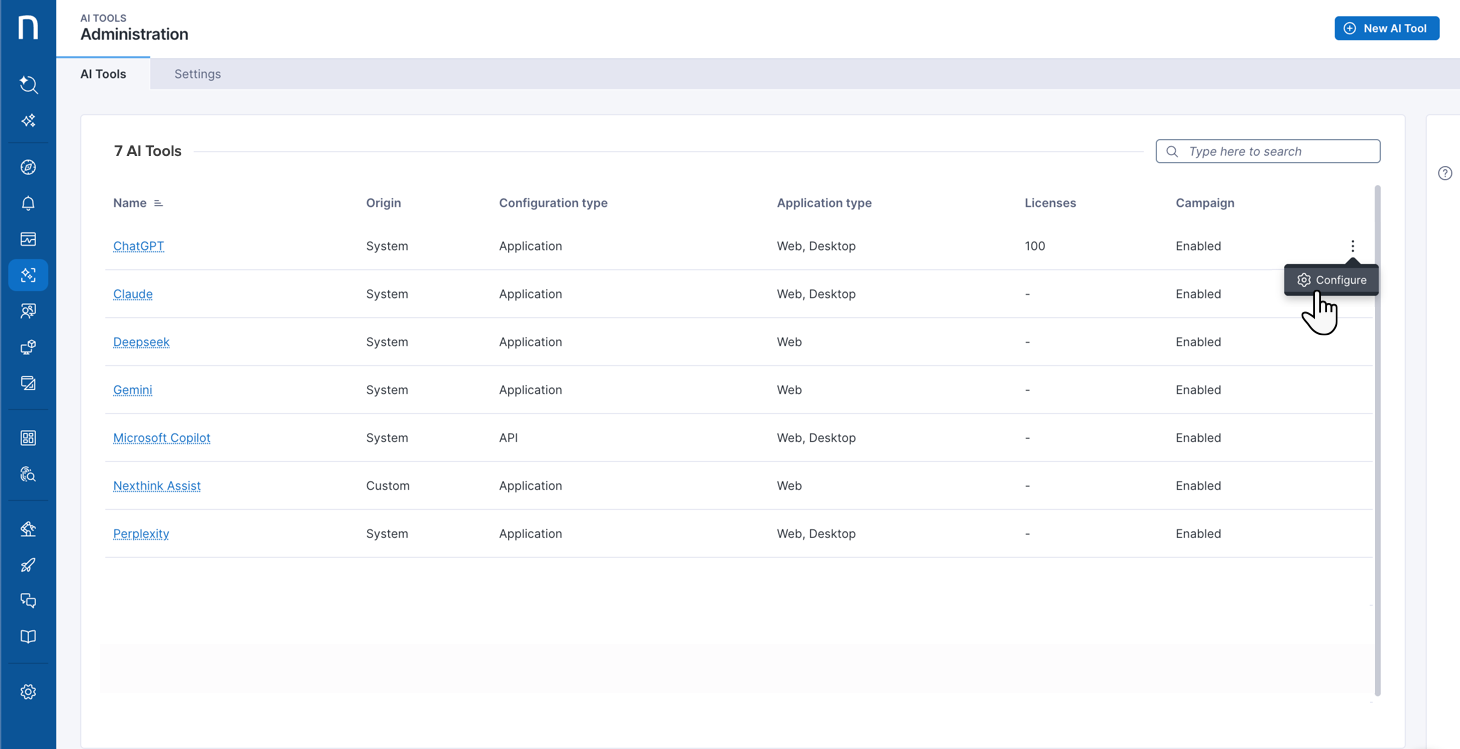Screen dimensions: 1460x749
Task: Click the help question mark icon
Action: tap(1445, 173)
